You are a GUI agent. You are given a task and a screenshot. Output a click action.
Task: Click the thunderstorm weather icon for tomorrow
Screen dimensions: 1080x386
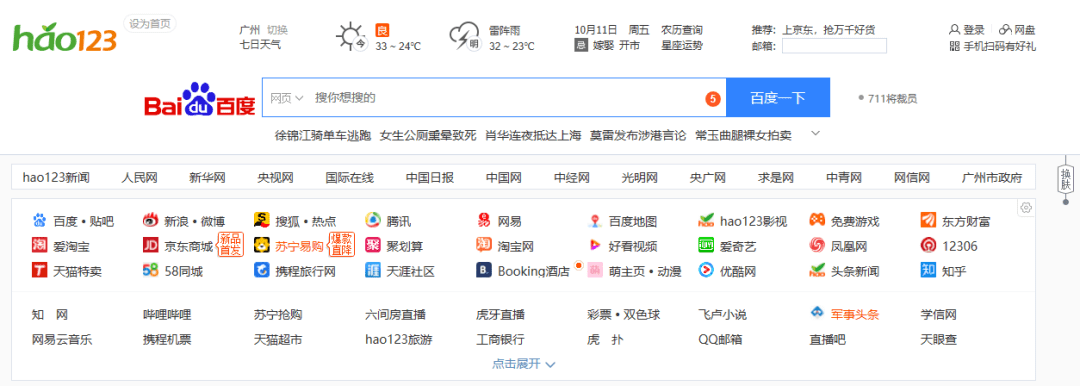click(464, 36)
